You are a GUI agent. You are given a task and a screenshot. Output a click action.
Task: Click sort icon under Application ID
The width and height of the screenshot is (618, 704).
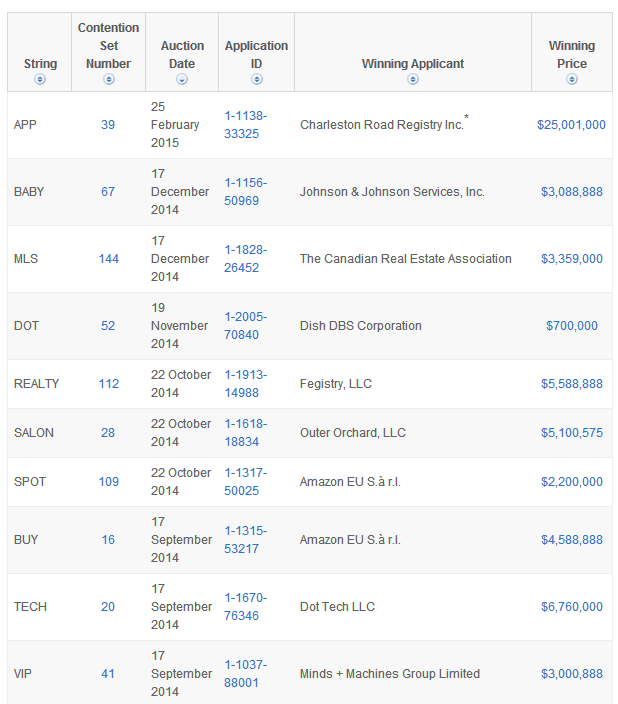pyautogui.click(x=256, y=79)
